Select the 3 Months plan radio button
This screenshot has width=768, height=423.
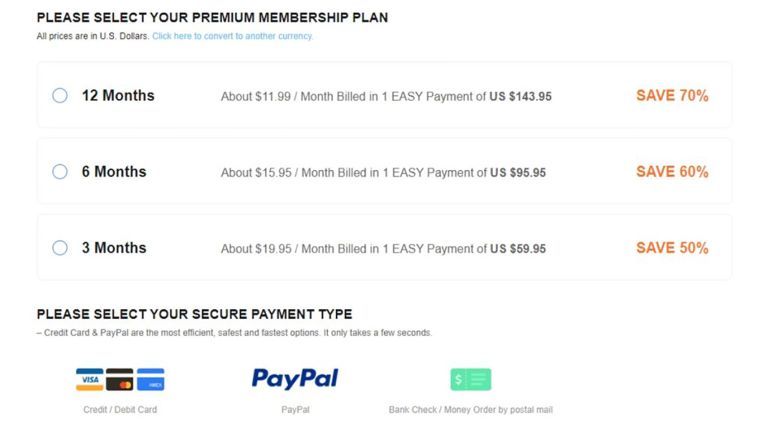click(x=60, y=248)
